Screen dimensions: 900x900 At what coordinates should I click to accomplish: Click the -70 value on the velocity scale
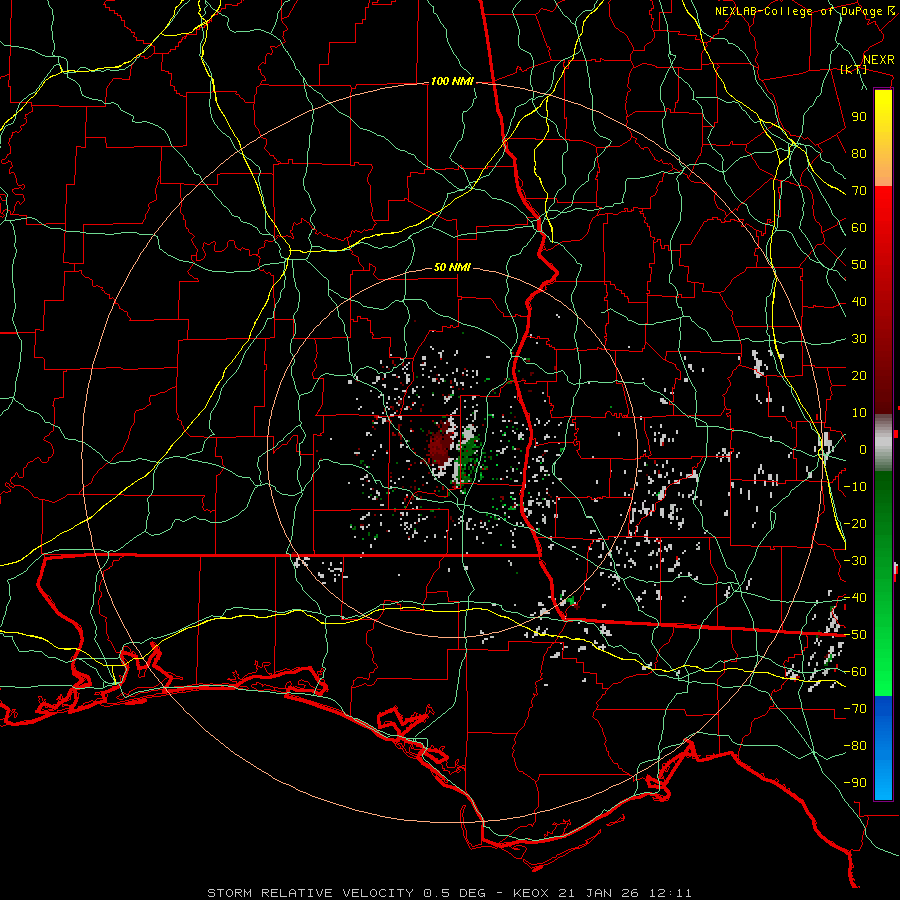[x=855, y=709]
